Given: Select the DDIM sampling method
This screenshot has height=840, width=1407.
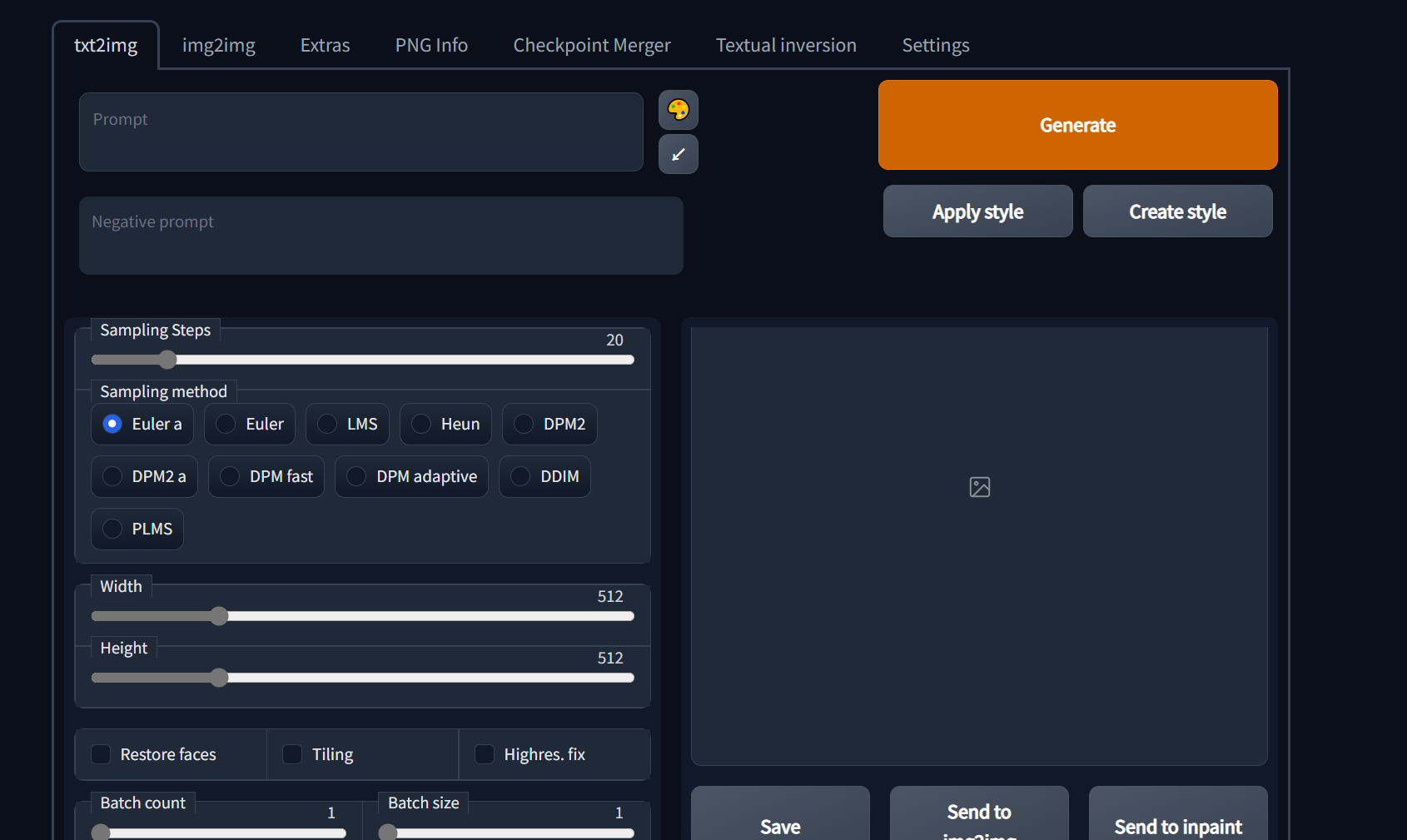Looking at the screenshot, I should (520, 476).
